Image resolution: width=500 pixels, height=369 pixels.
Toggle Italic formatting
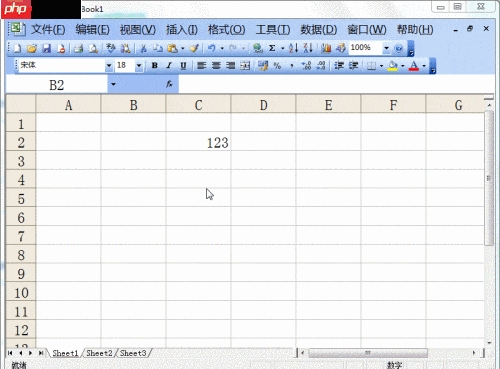(169, 66)
